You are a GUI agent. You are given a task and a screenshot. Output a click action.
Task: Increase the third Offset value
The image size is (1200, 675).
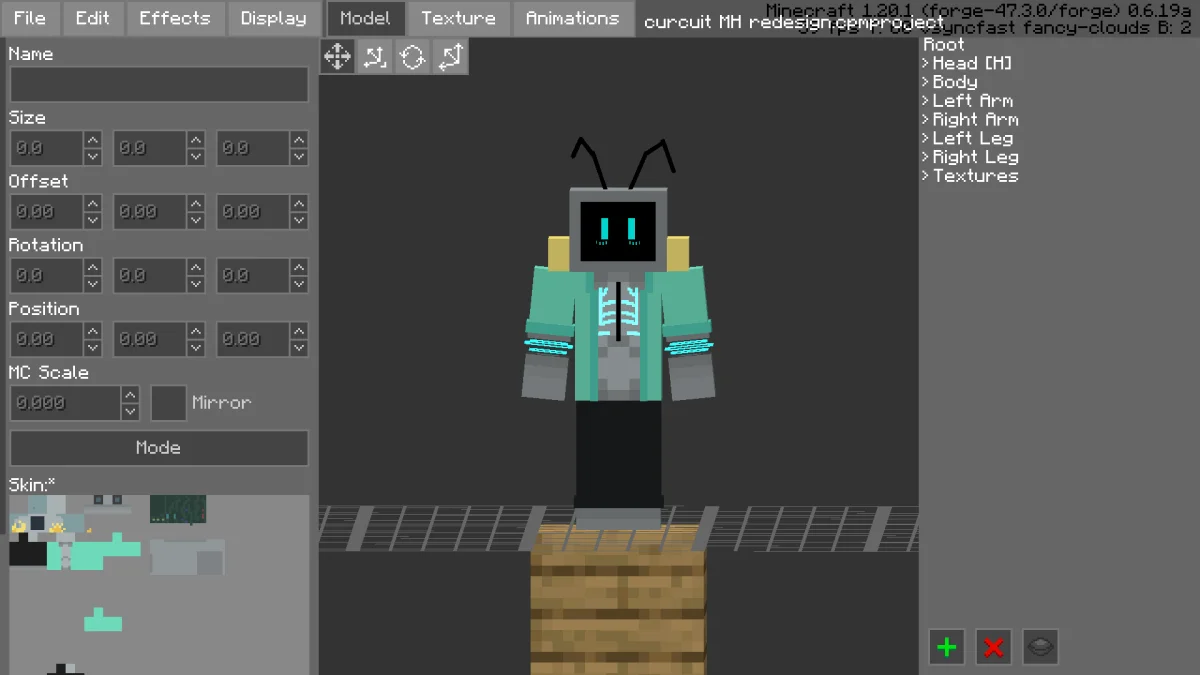tap(299, 203)
